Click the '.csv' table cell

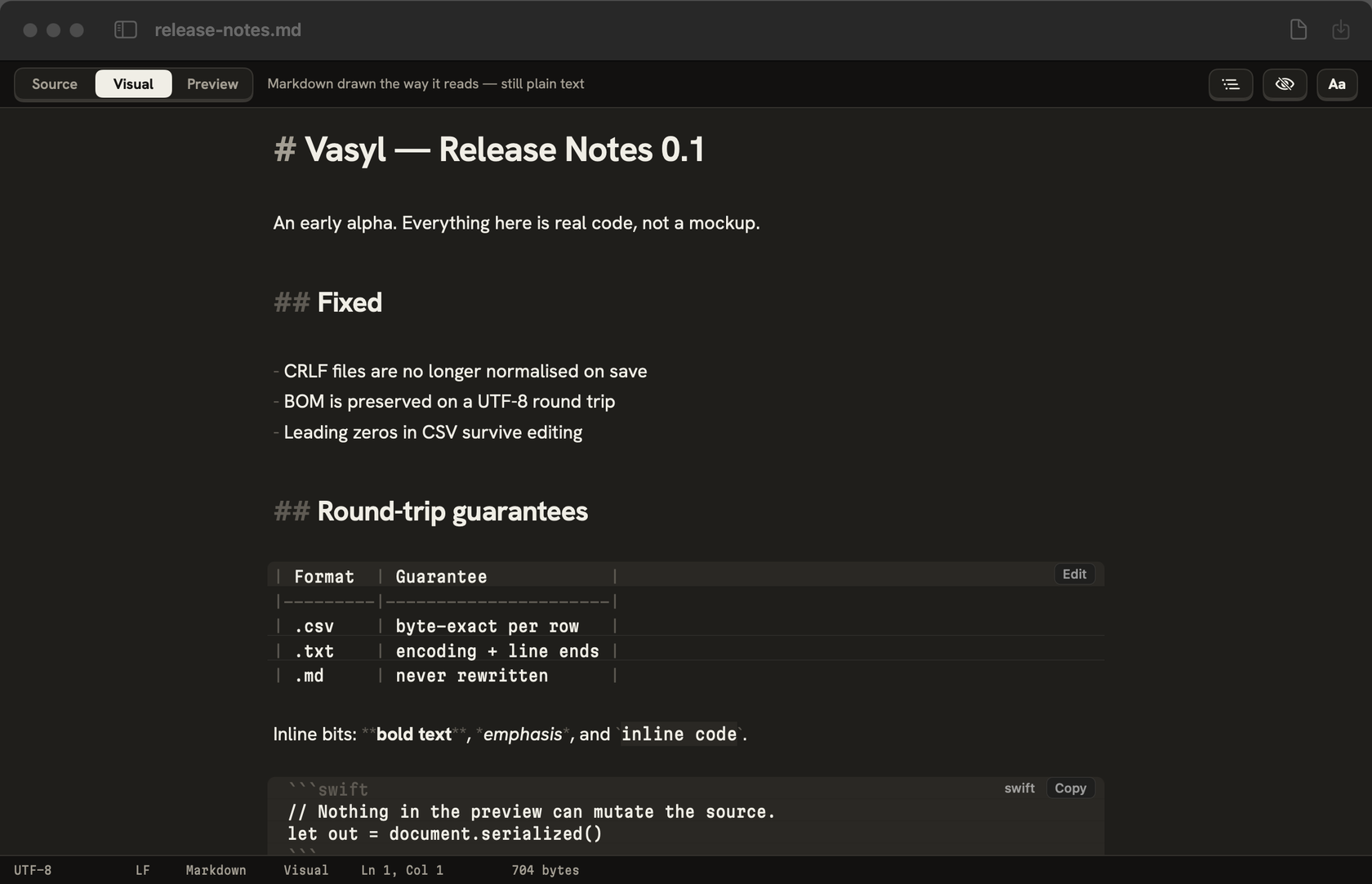point(314,627)
